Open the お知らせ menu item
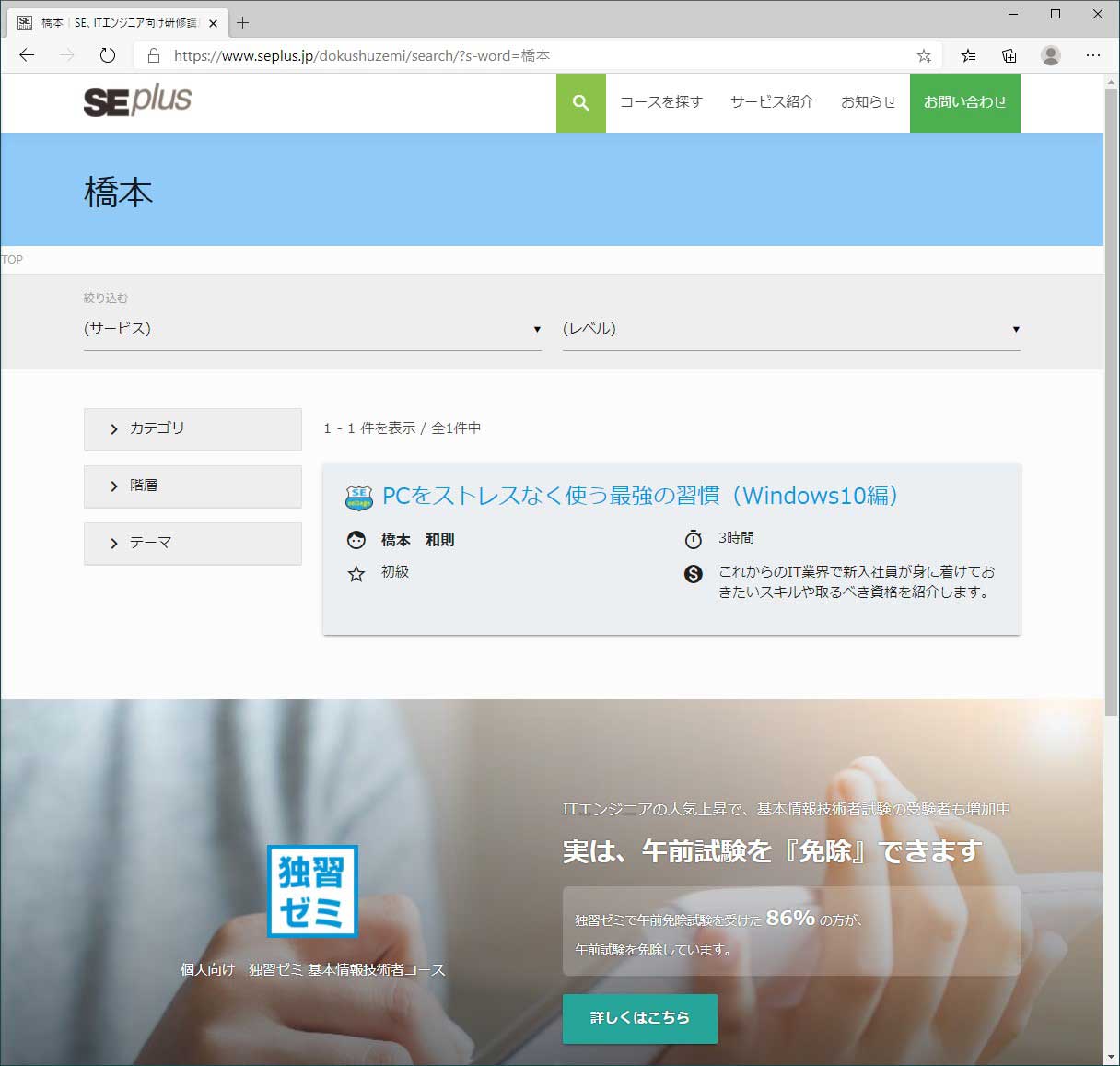Image resolution: width=1120 pixels, height=1066 pixels. point(869,102)
